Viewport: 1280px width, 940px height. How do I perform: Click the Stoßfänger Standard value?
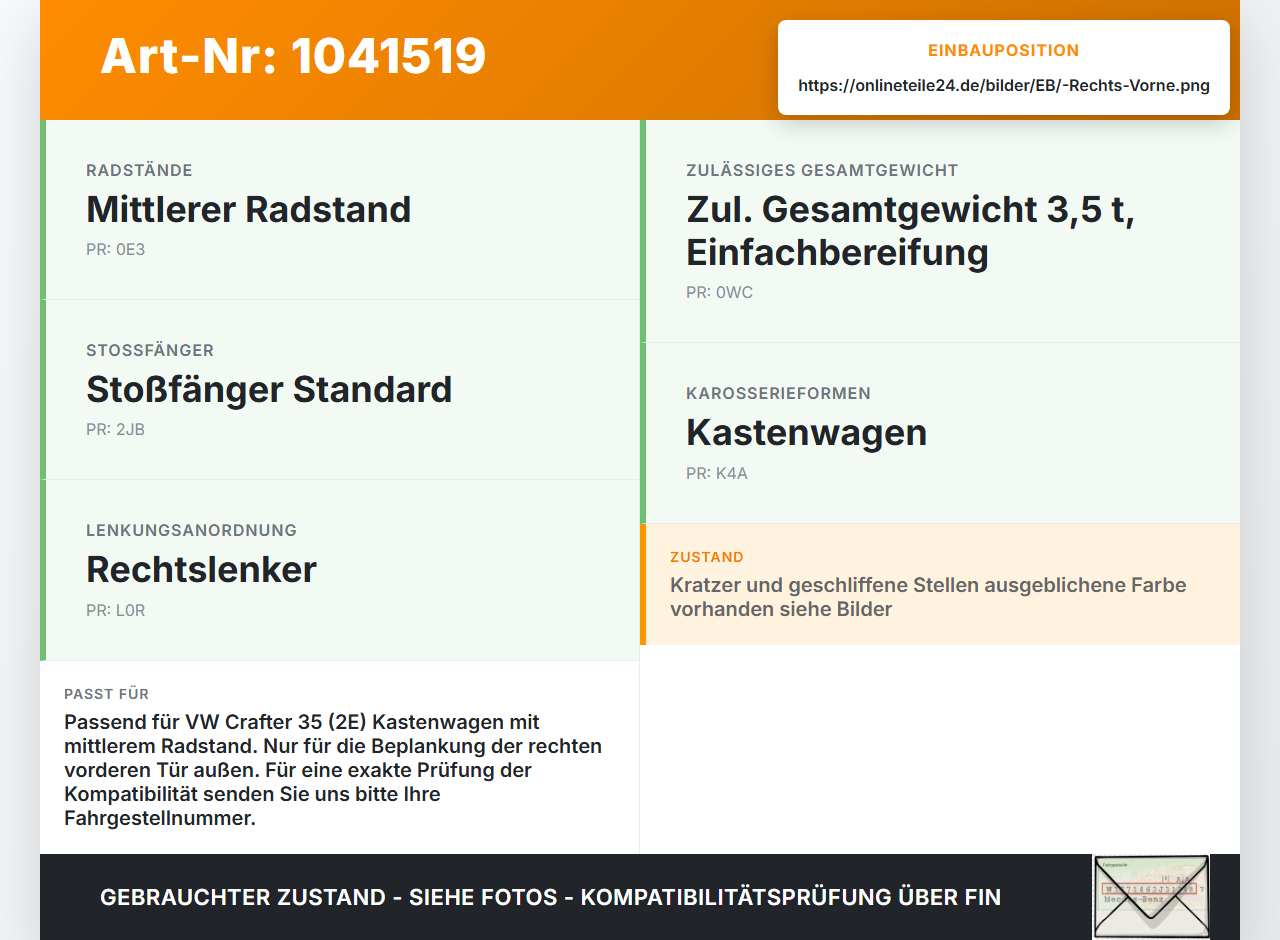click(269, 389)
